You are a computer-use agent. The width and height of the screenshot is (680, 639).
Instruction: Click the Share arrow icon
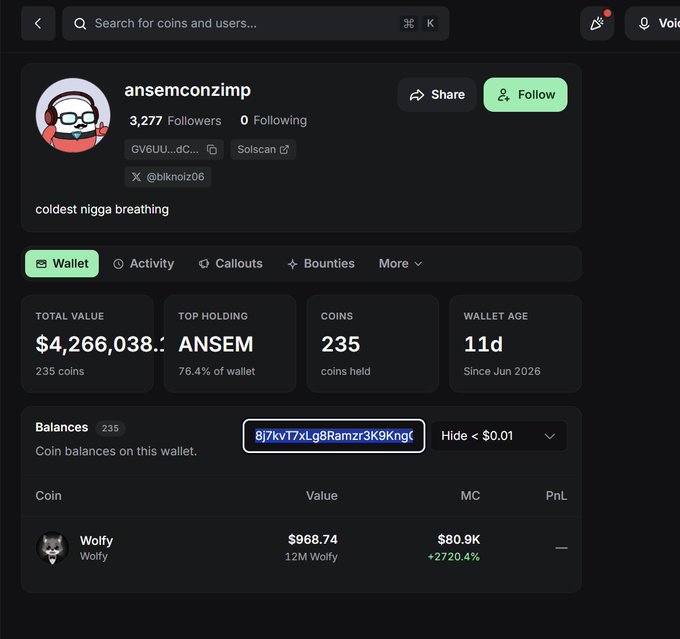point(417,95)
